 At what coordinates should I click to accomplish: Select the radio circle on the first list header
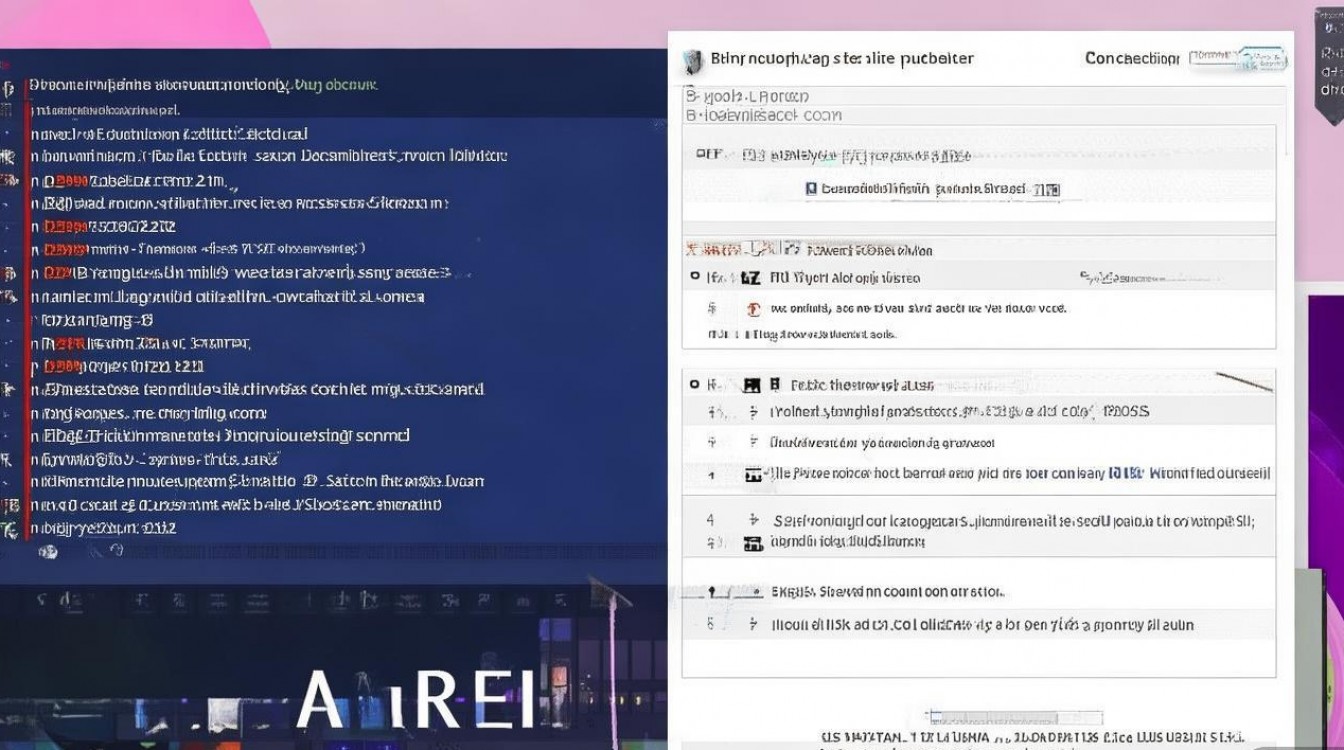tap(695, 277)
